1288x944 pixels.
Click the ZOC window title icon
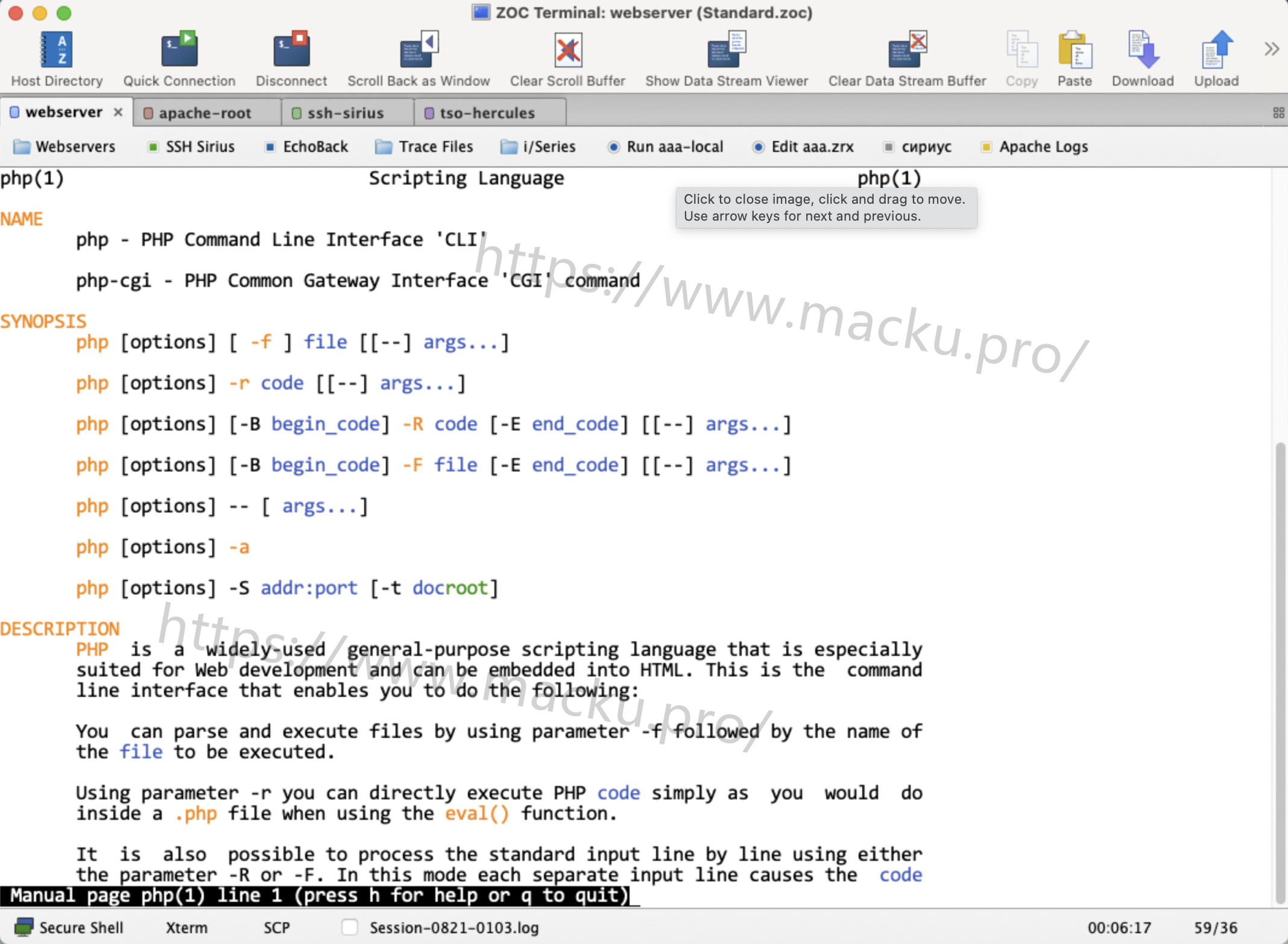tap(481, 12)
